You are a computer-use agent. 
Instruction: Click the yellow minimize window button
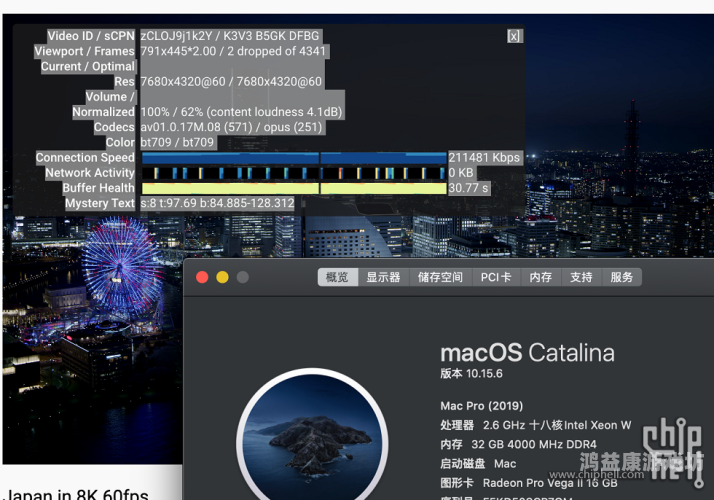222,277
